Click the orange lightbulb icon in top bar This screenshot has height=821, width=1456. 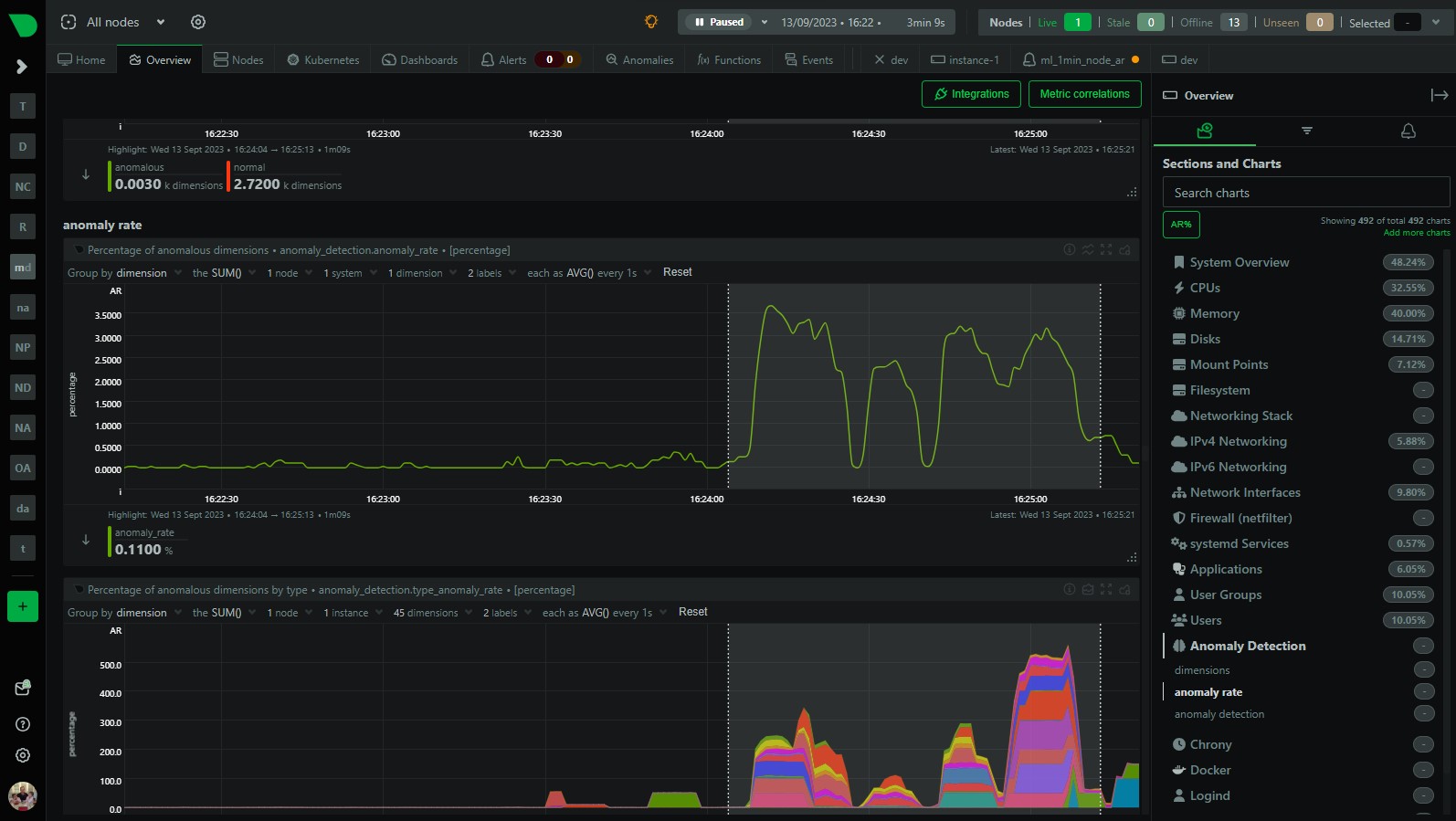point(651,22)
